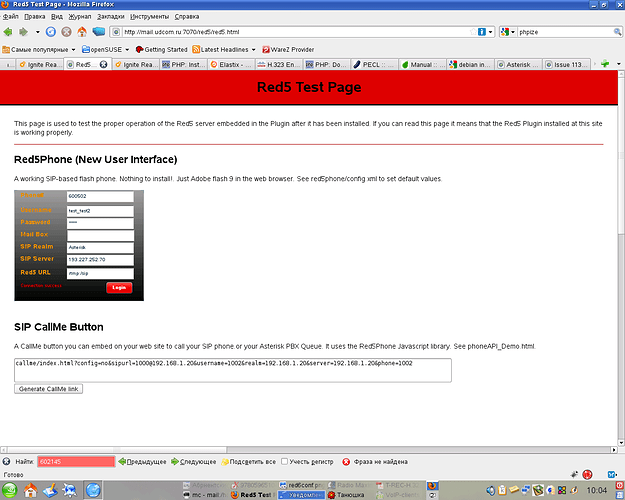Click the Phone# input field
Screen dimensions: 625x500
pos(100,196)
